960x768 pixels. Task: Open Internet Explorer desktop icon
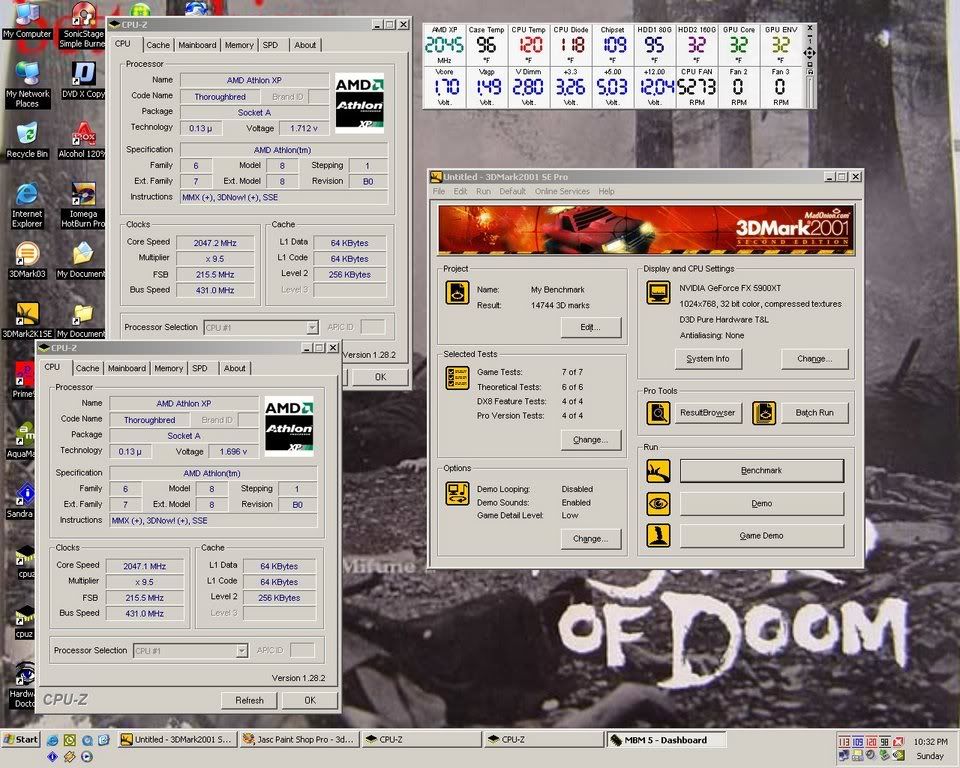point(27,205)
